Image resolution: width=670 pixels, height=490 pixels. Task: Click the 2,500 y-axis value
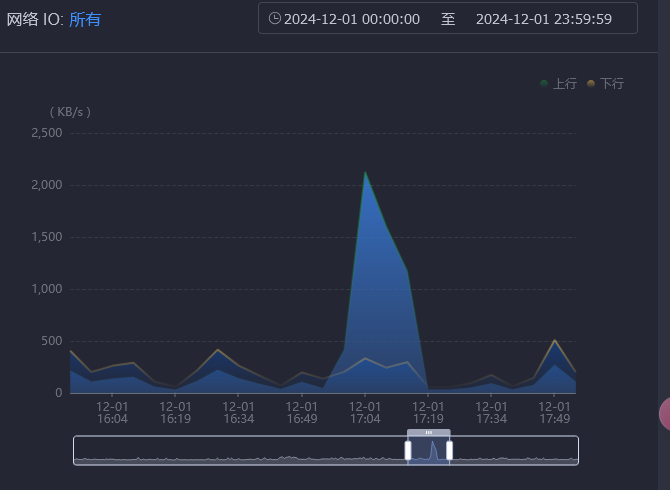pyautogui.click(x=47, y=133)
